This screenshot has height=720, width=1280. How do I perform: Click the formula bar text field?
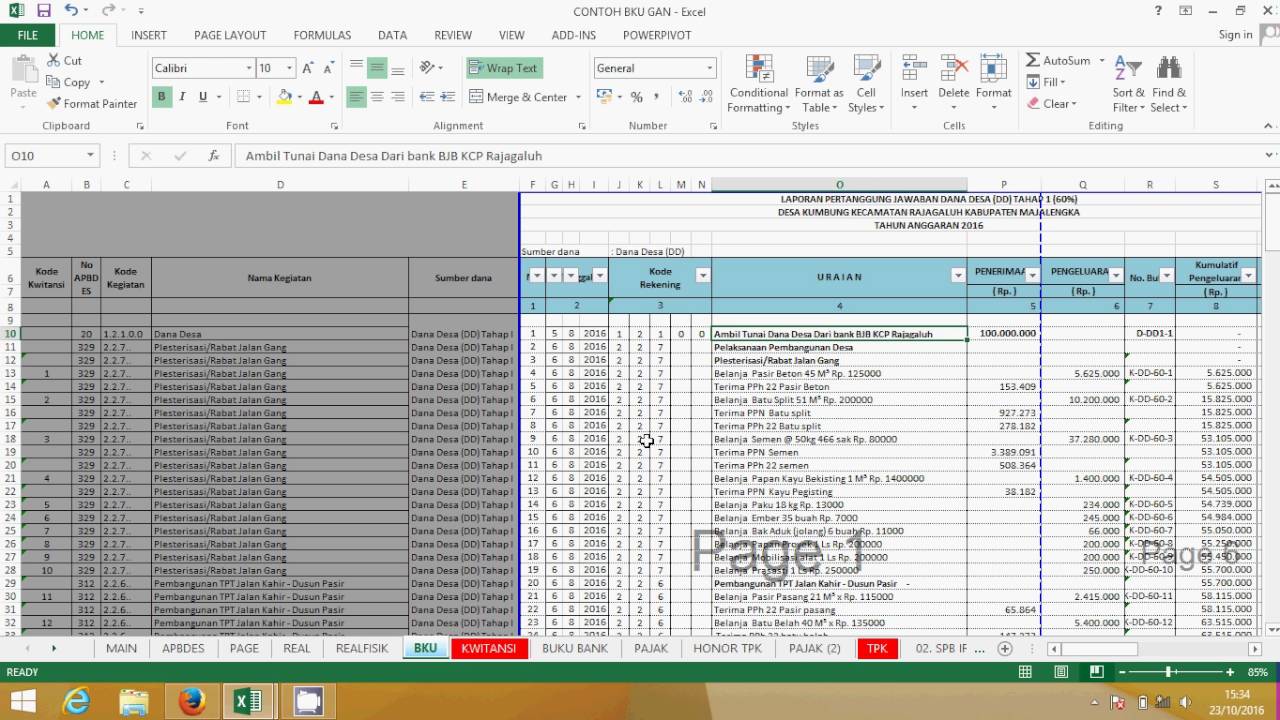[x=748, y=156]
